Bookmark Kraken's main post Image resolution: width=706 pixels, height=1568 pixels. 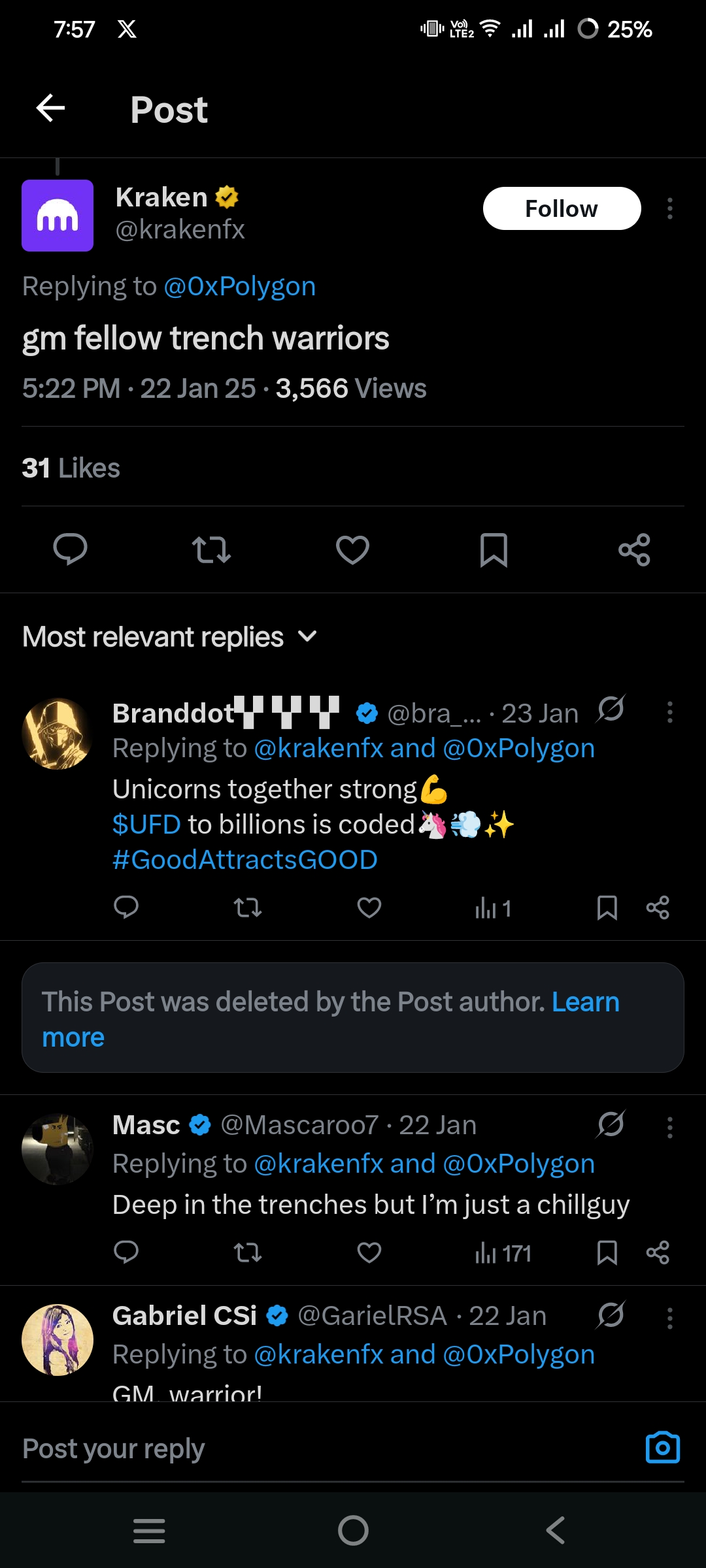(494, 549)
